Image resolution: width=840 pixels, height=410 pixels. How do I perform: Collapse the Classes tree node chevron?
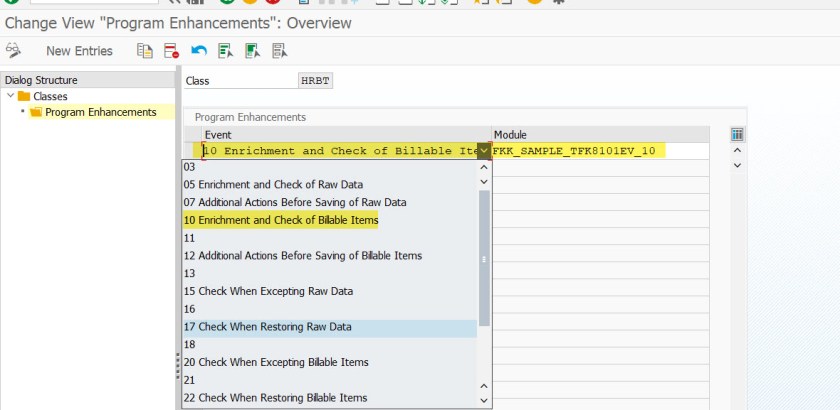pyautogui.click(x=10, y=96)
